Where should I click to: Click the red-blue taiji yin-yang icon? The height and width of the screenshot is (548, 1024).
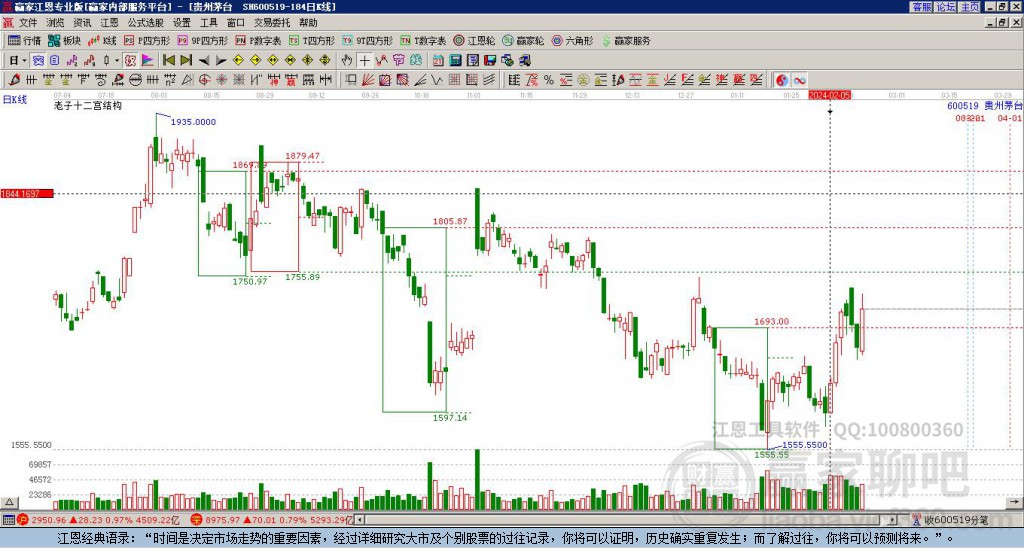click(782, 80)
